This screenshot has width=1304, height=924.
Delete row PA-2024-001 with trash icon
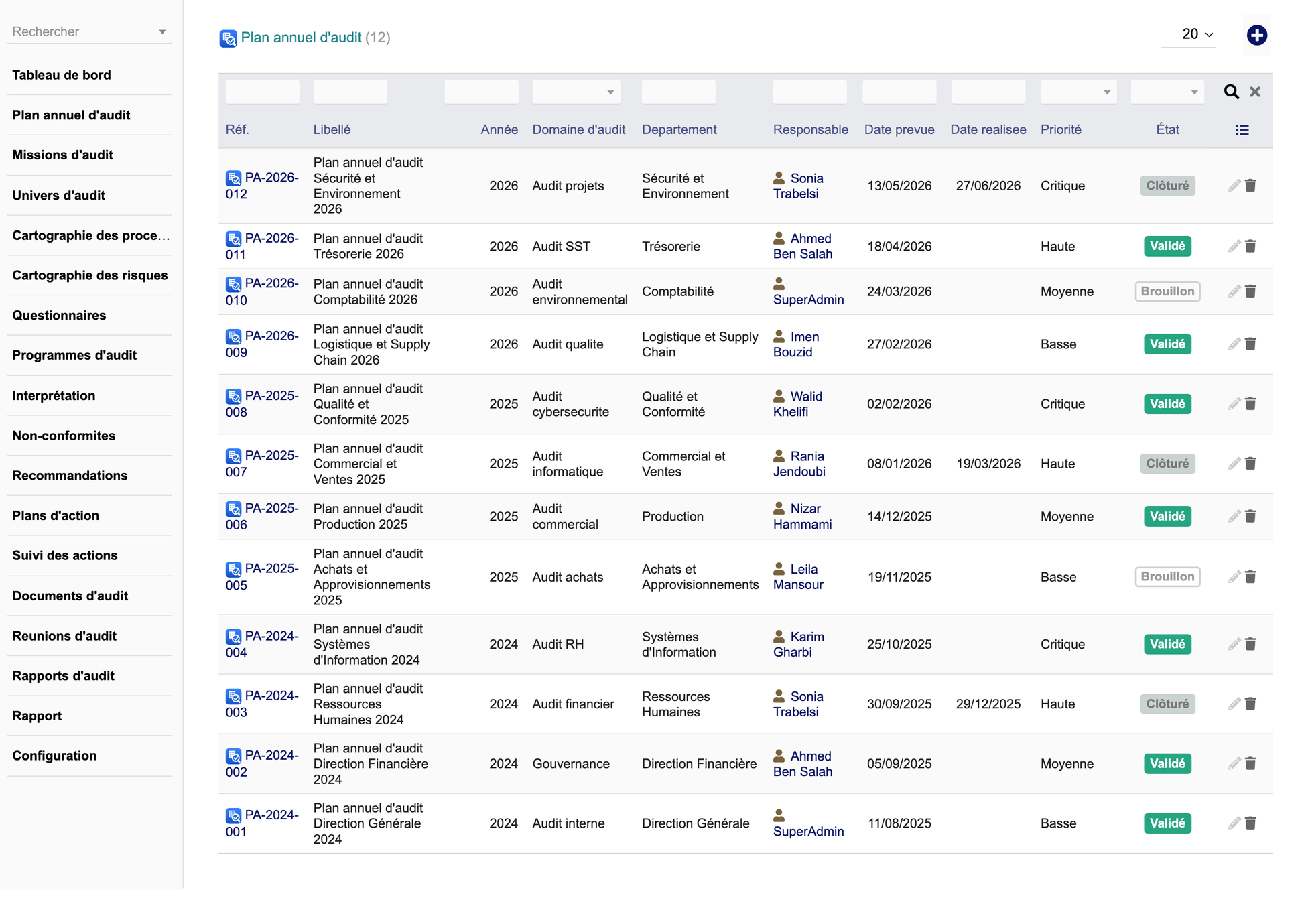1250,823
